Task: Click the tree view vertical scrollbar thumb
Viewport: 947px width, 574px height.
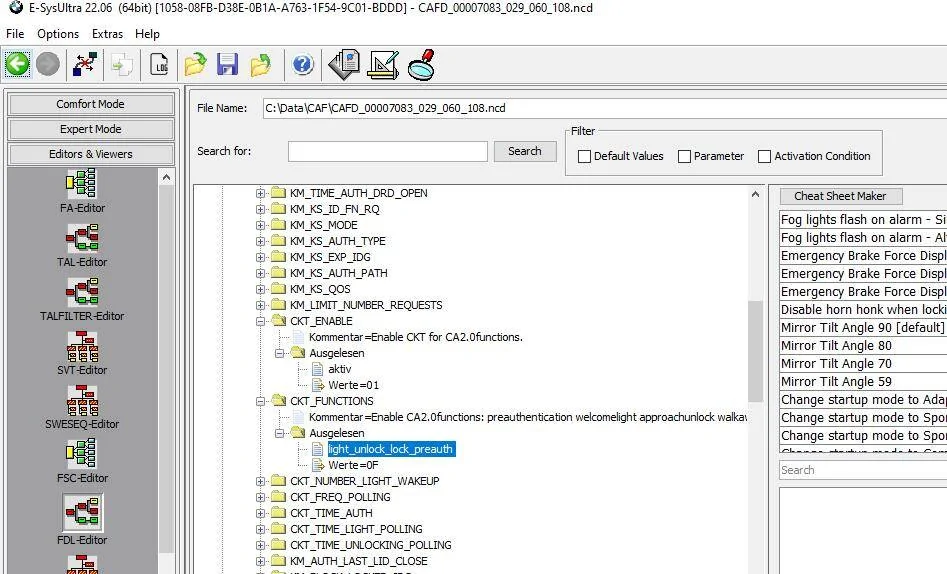Action: (x=755, y=350)
